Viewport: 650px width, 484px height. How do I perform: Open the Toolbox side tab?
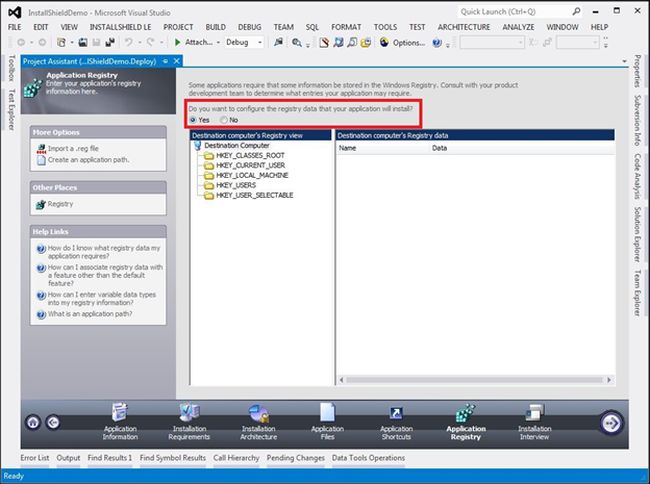(12, 68)
